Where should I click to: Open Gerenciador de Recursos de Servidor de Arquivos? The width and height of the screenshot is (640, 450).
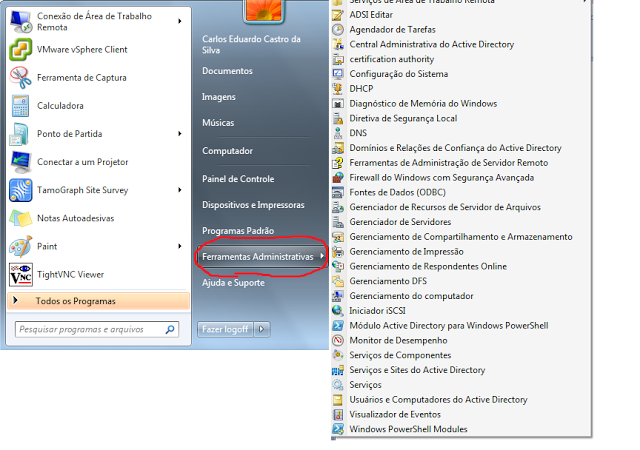pyautogui.click(x=445, y=207)
